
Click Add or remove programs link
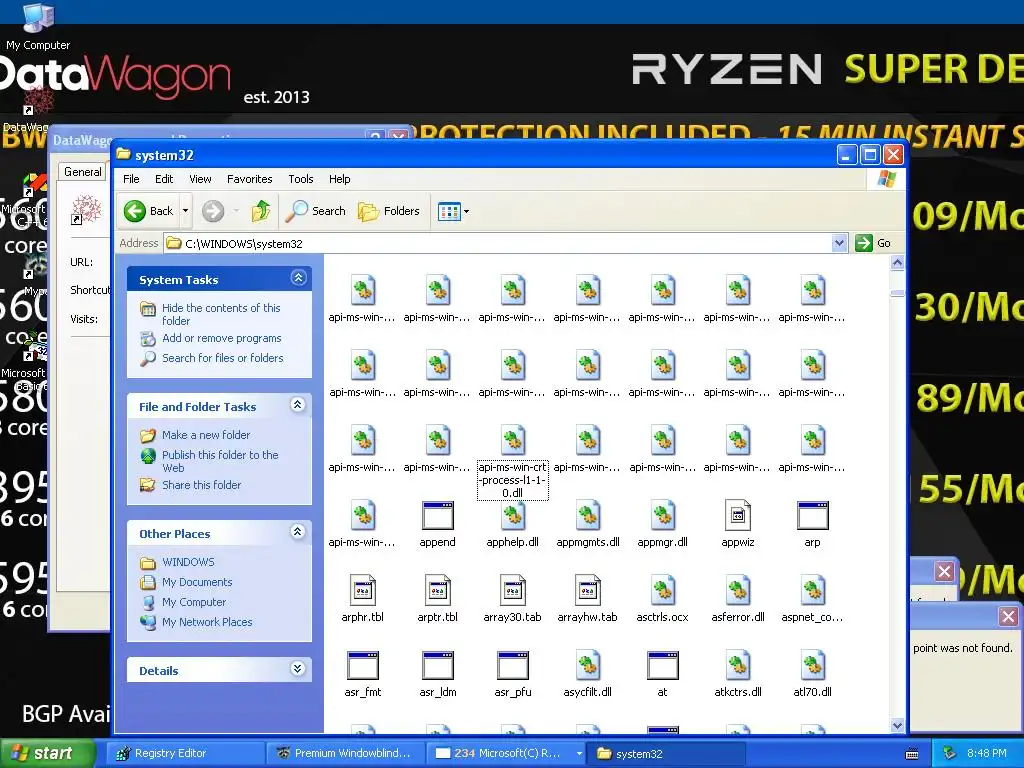[221, 338]
